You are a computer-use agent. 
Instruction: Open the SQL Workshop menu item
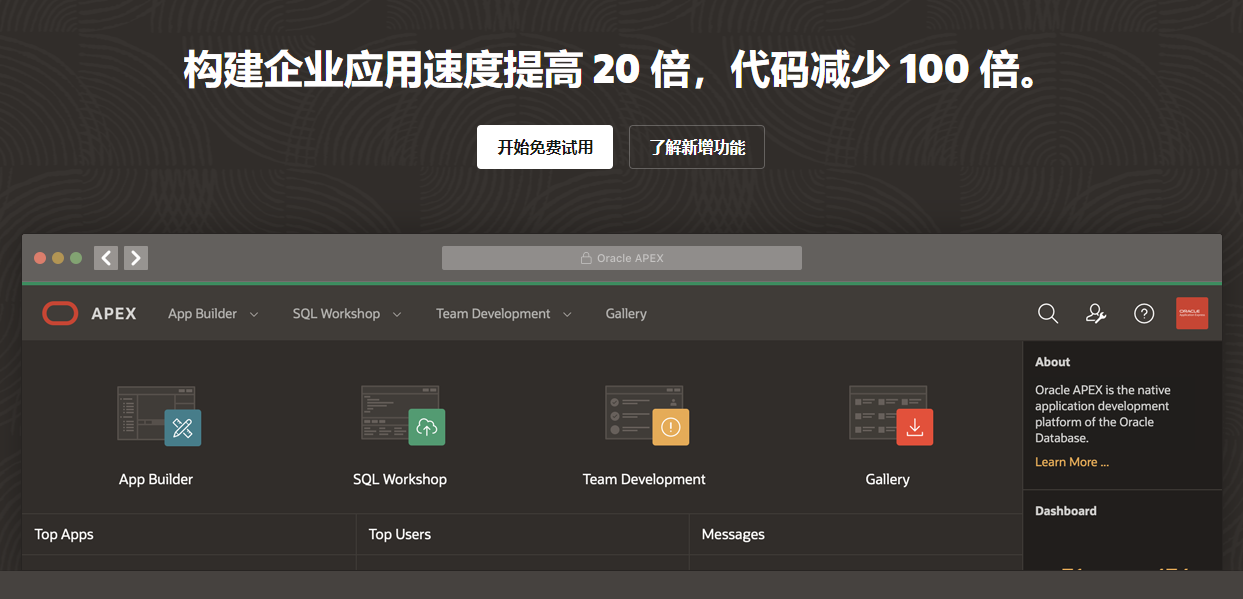click(336, 314)
